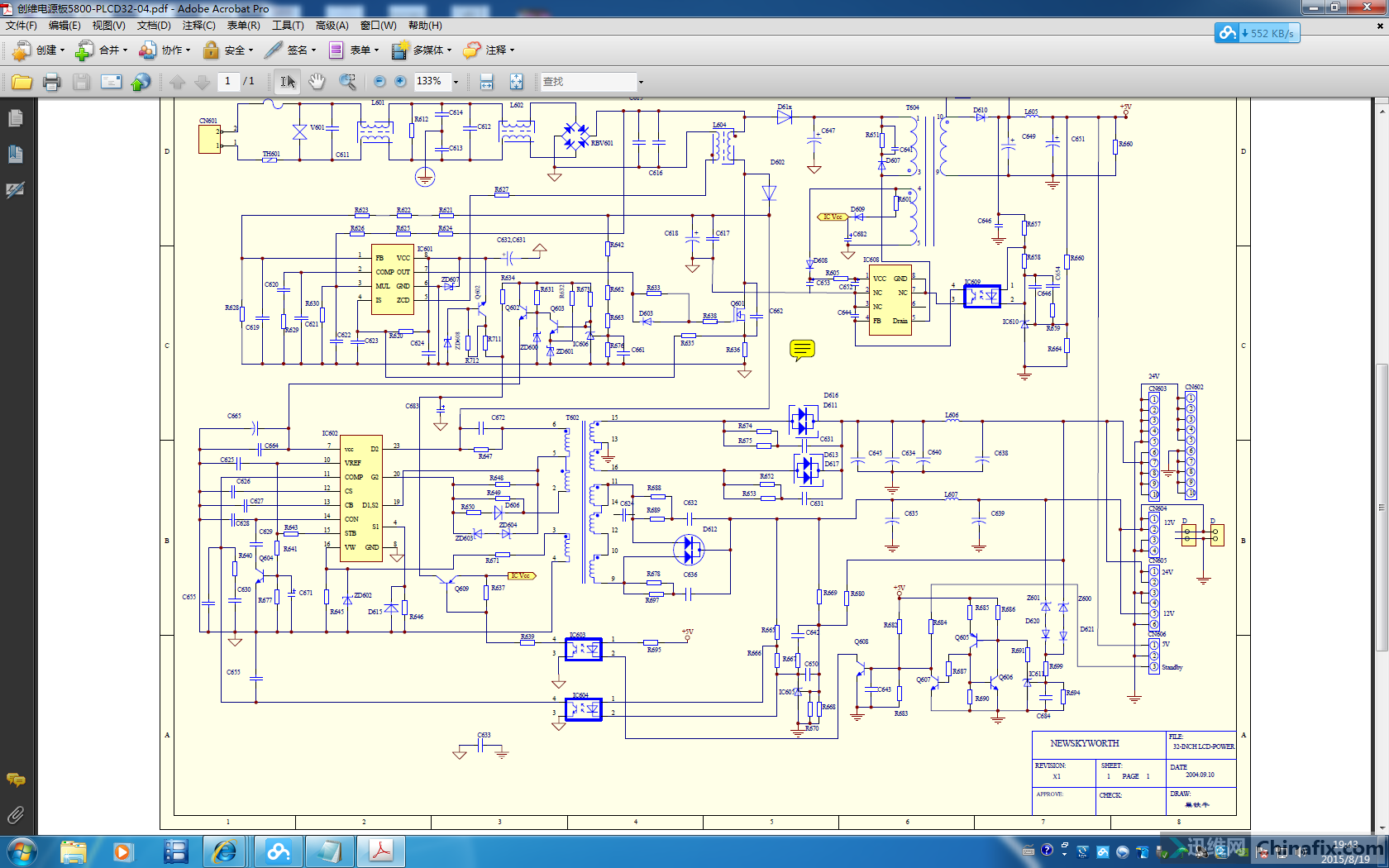This screenshot has width=1389, height=868.
Task: Open the 编辑(E) menu
Action: point(64,26)
